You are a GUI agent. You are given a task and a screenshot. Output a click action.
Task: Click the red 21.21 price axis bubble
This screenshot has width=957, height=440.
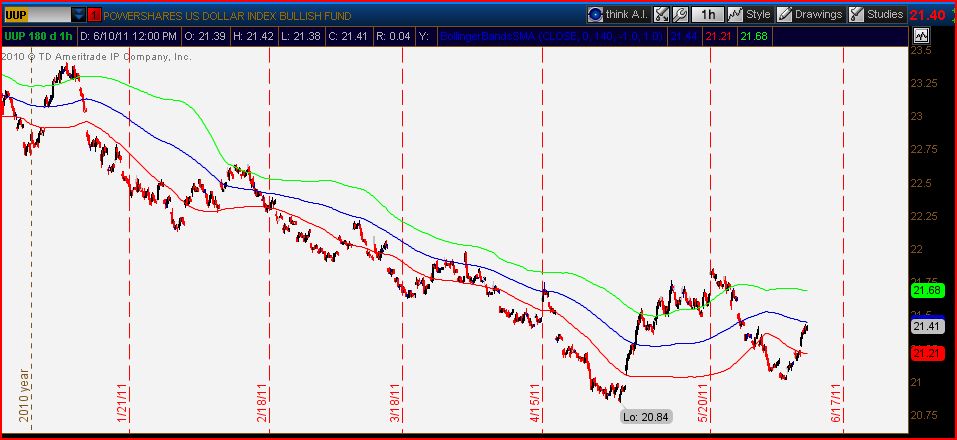[927, 353]
